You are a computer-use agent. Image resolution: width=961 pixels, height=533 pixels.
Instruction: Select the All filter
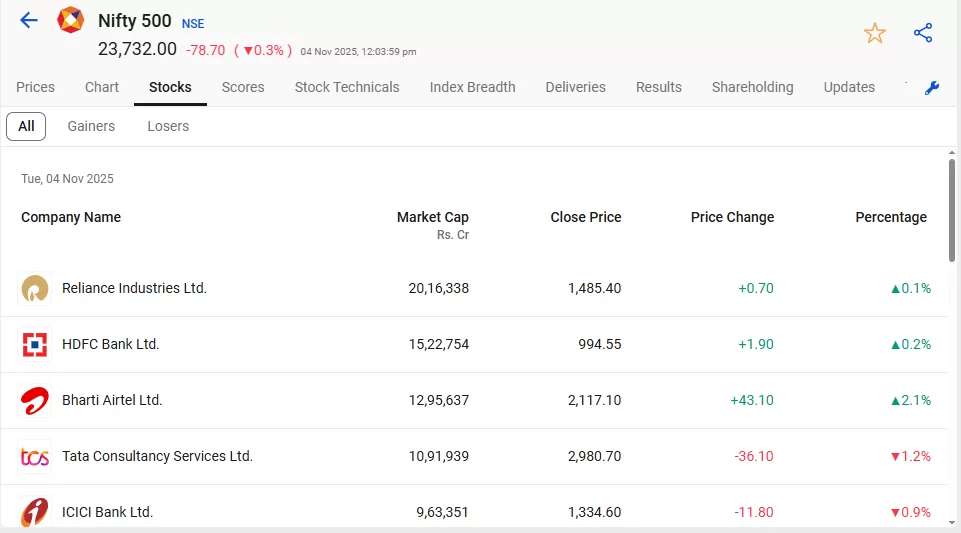pyautogui.click(x=26, y=126)
